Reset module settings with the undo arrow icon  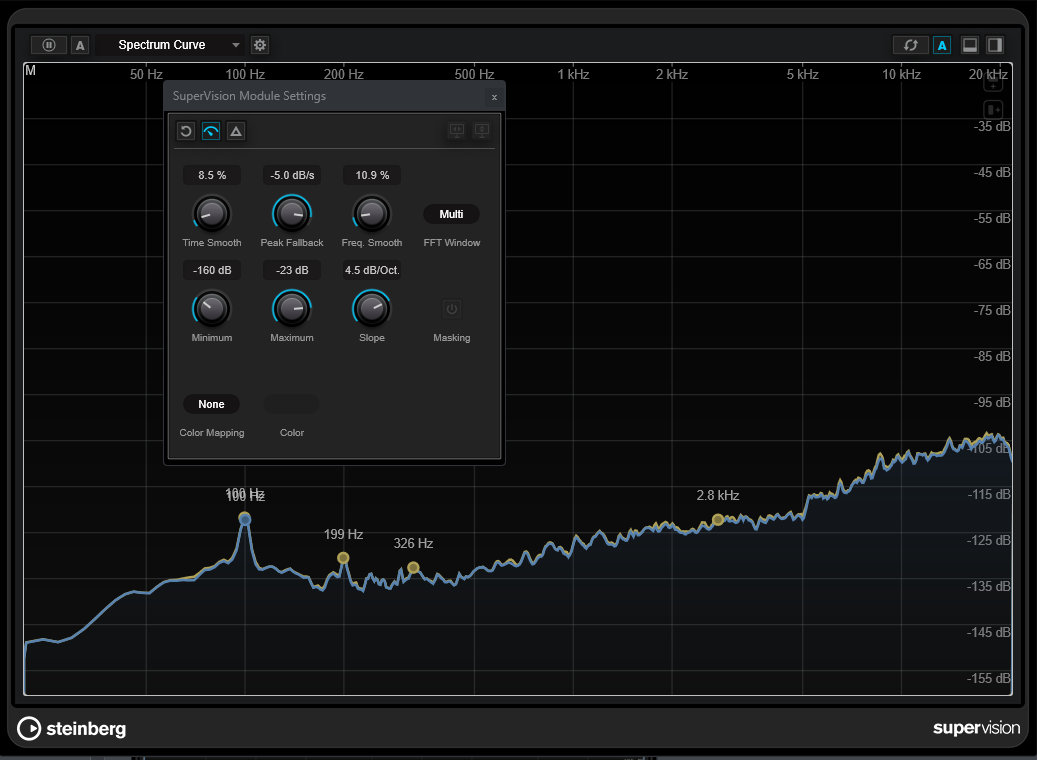click(186, 131)
